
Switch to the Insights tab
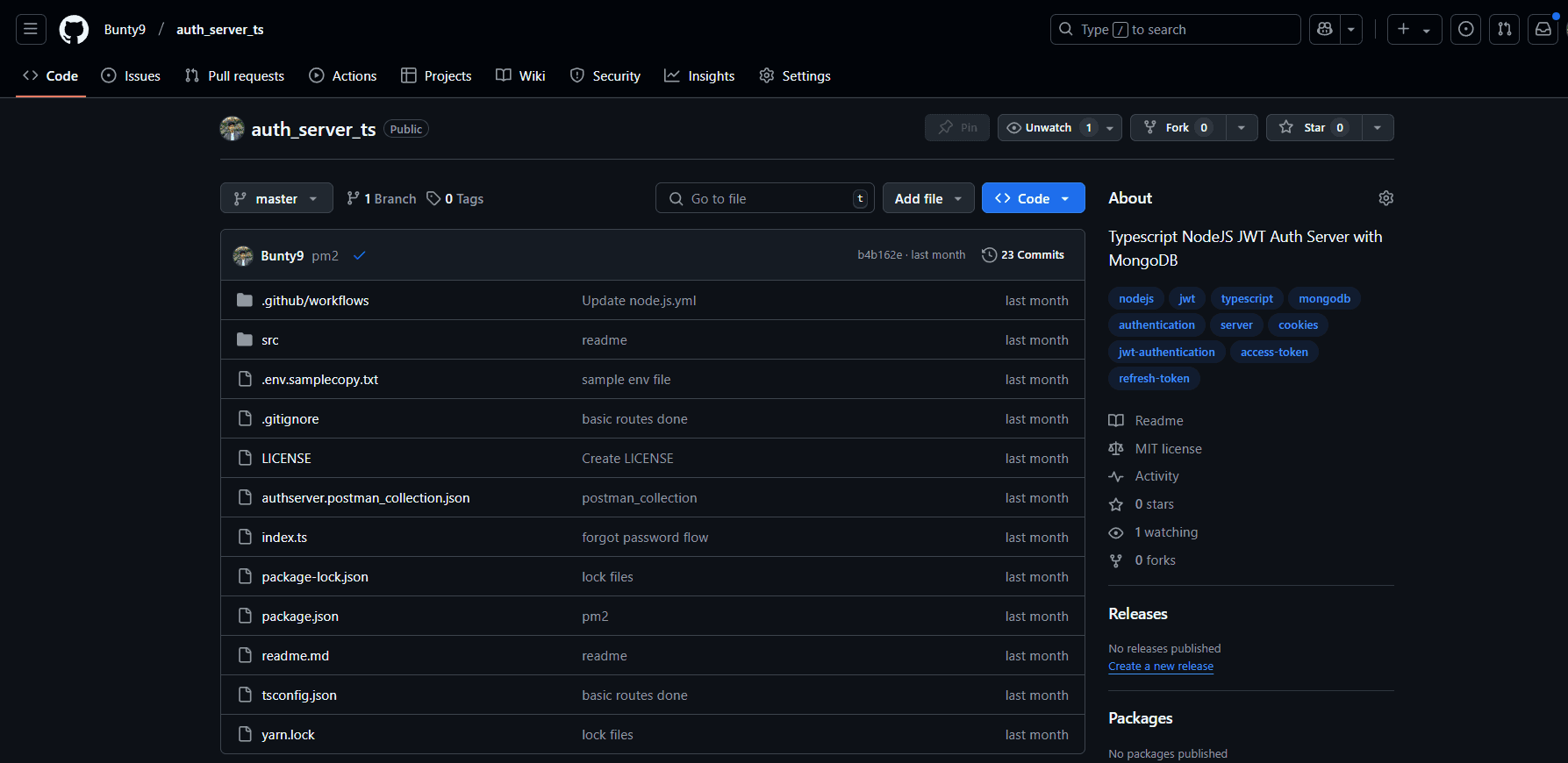tap(699, 76)
